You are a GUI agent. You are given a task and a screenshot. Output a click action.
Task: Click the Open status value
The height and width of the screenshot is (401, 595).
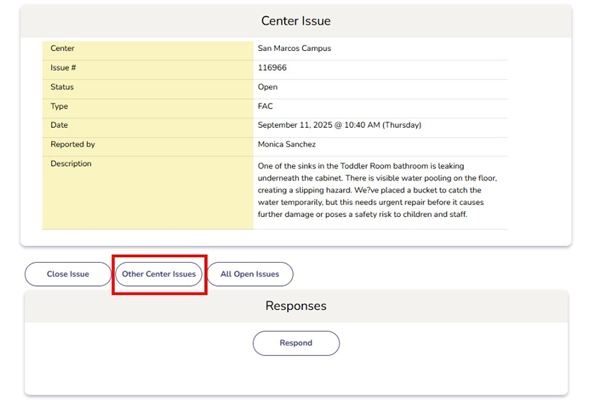pos(268,87)
